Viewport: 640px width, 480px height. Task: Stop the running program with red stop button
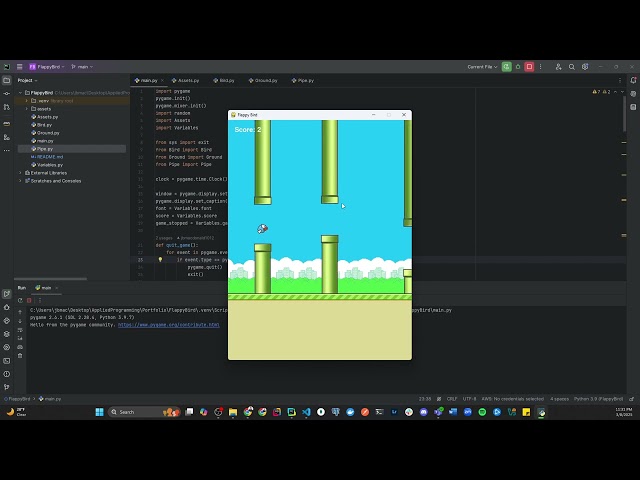[529, 67]
